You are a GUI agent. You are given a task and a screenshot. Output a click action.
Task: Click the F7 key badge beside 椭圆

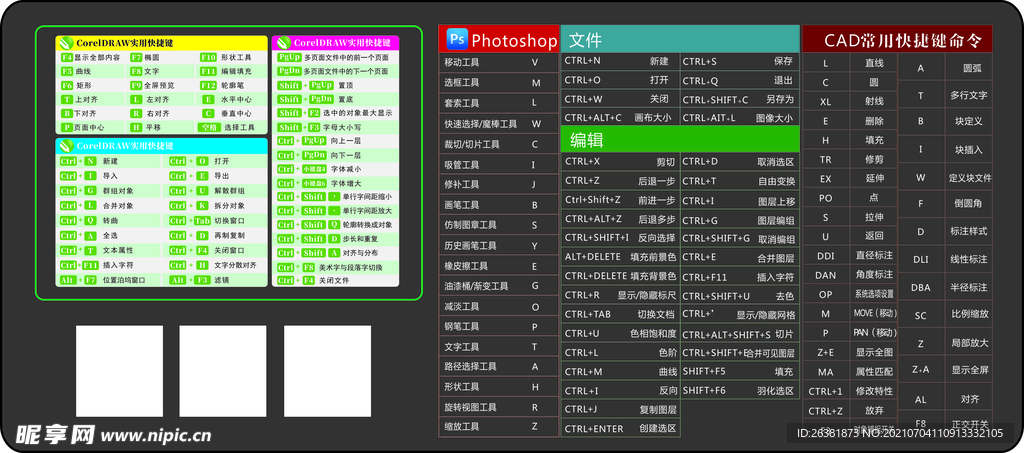[136, 57]
